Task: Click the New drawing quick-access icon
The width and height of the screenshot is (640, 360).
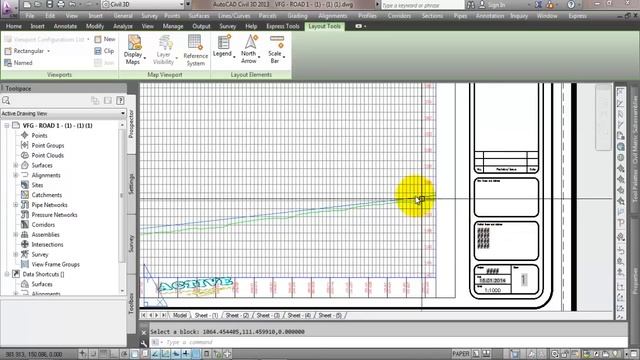Action: click(27, 4)
